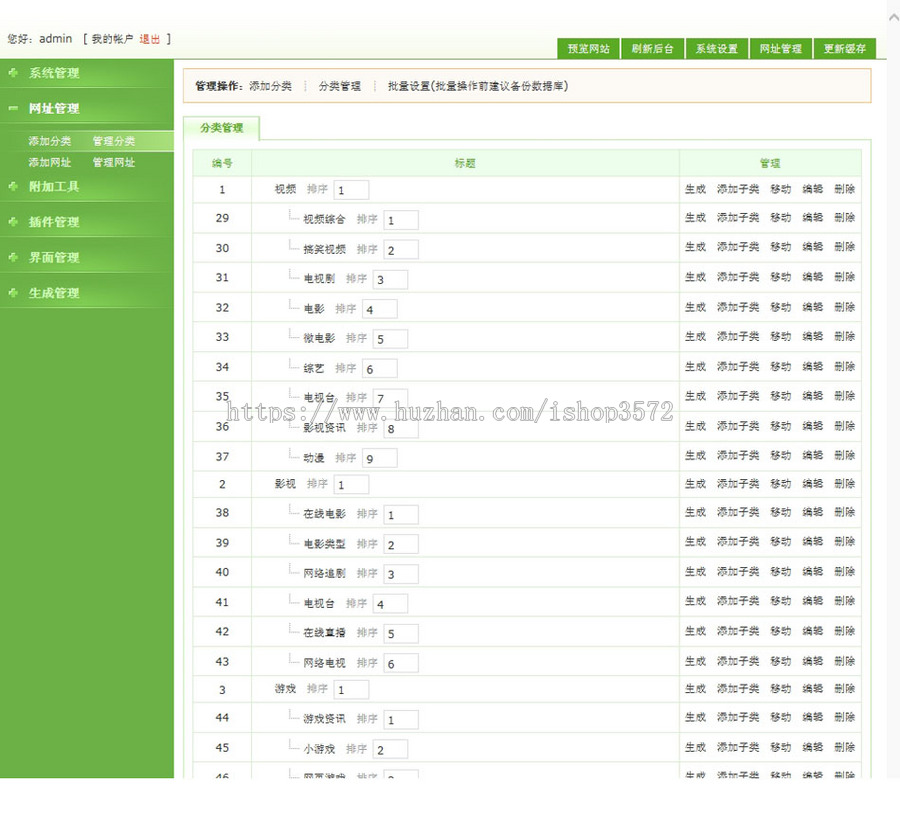Click 编辑 in row 33 微电影
900x819 pixels.
pos(812,337)
